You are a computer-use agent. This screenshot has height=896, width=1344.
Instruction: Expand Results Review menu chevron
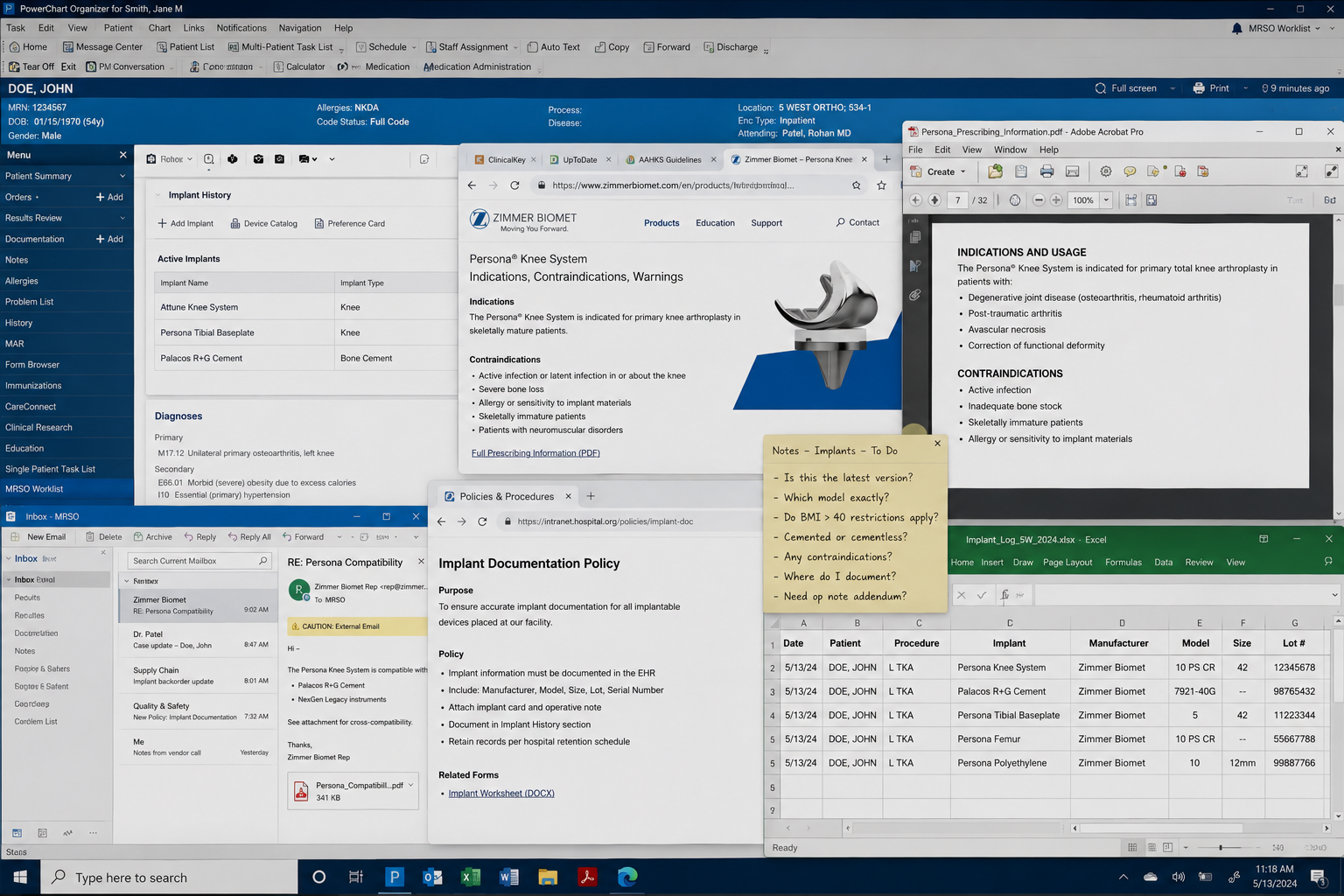tap(122, 218)
